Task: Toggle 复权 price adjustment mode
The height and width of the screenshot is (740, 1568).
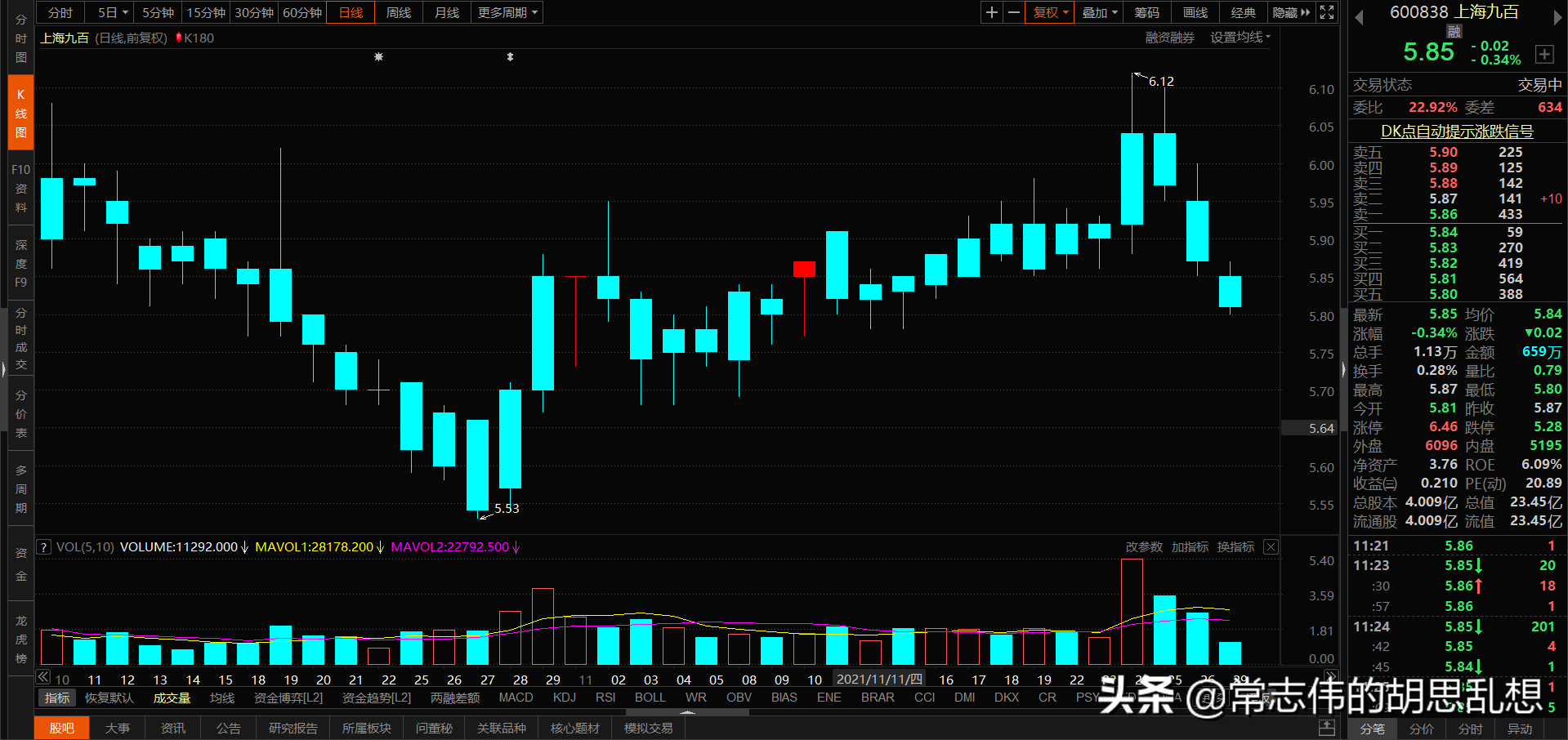Action: click(1048, 12)
